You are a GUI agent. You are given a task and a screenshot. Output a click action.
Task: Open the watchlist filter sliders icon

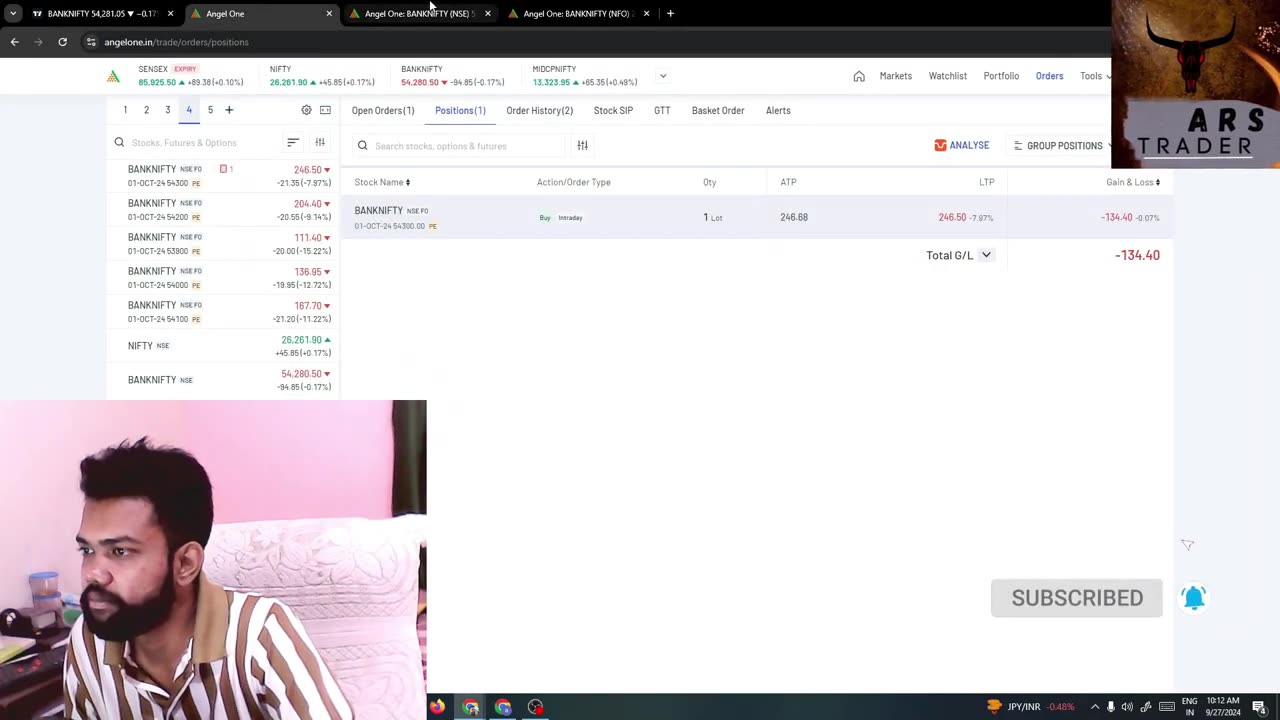320,143
